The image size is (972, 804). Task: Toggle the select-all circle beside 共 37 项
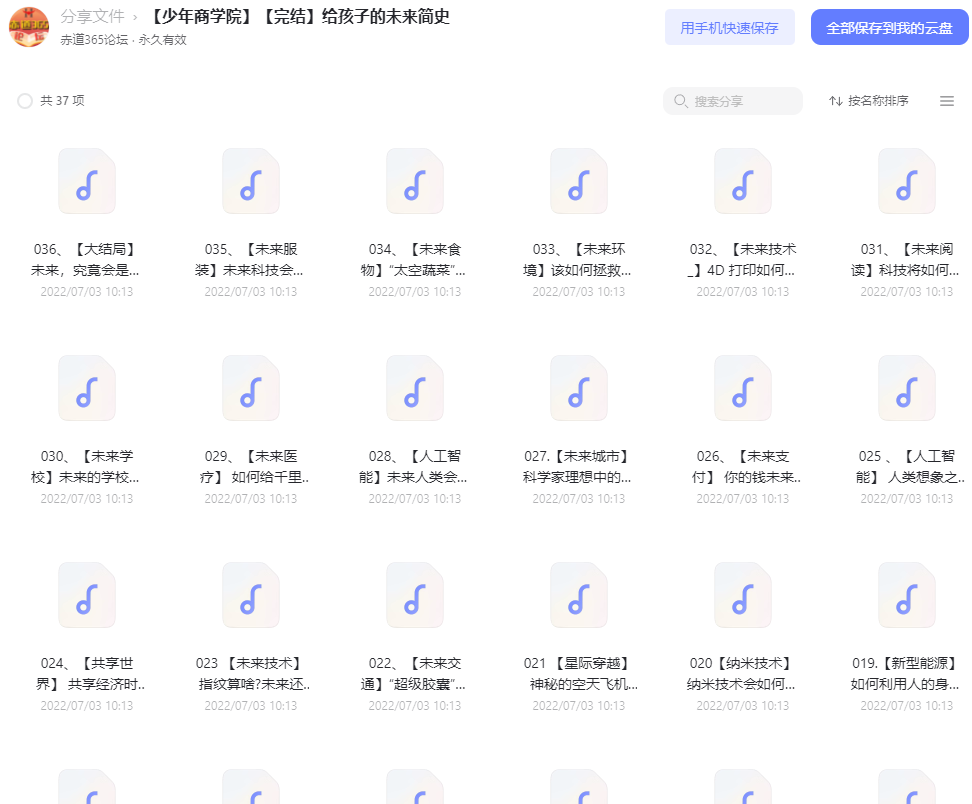click(25, 101)
